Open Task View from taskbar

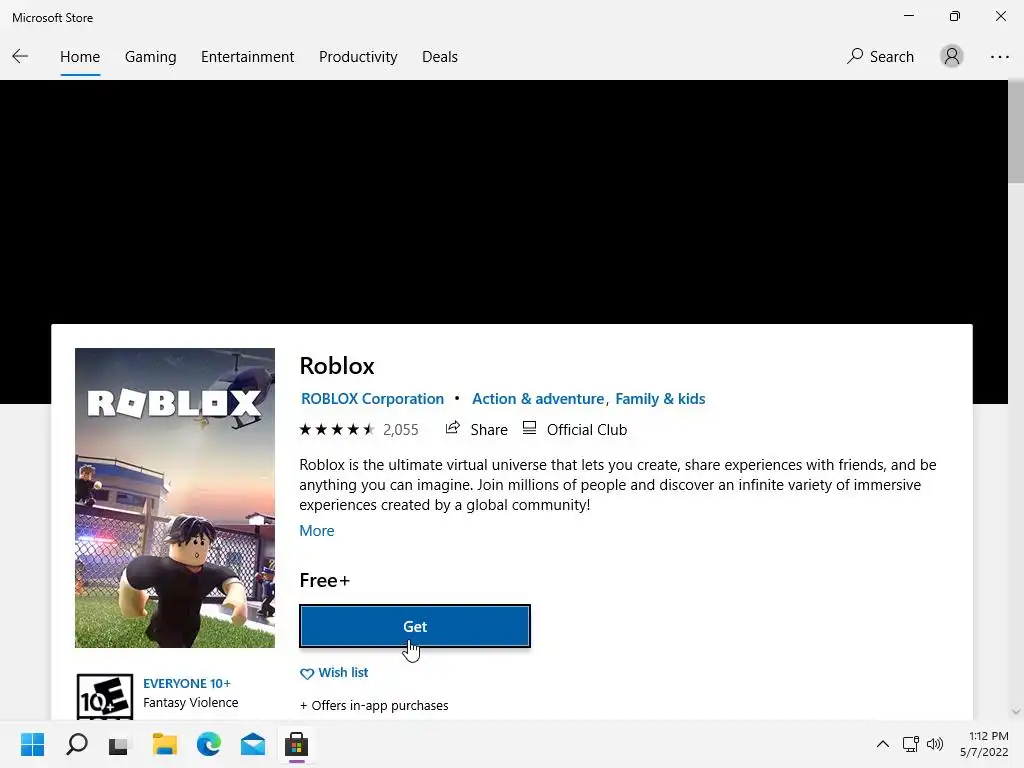tap(119, 744)
